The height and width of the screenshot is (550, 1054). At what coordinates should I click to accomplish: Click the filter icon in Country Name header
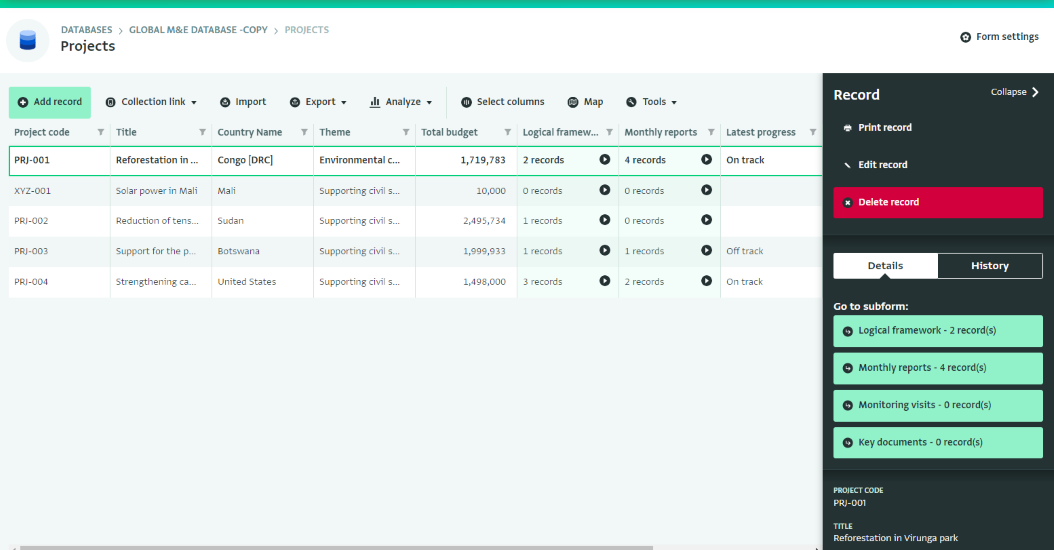(x=304, y=132)
